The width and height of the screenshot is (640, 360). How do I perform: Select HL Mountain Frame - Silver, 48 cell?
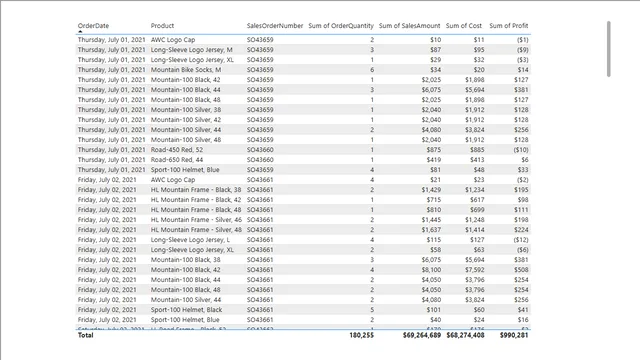click(x=196, y=230)
